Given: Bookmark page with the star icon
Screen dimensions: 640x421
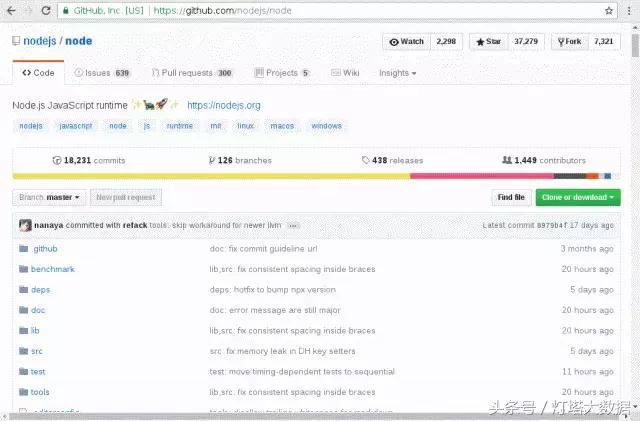Looking at the screenshot, I should pos(609,11).
